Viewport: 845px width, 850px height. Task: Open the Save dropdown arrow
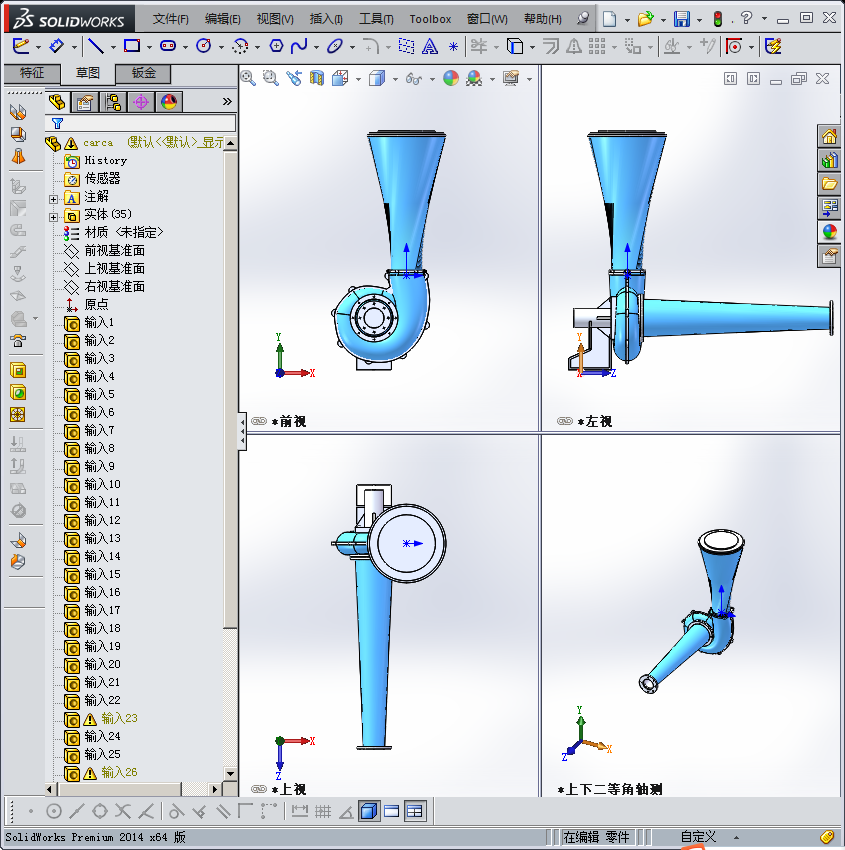click(699, 21)
